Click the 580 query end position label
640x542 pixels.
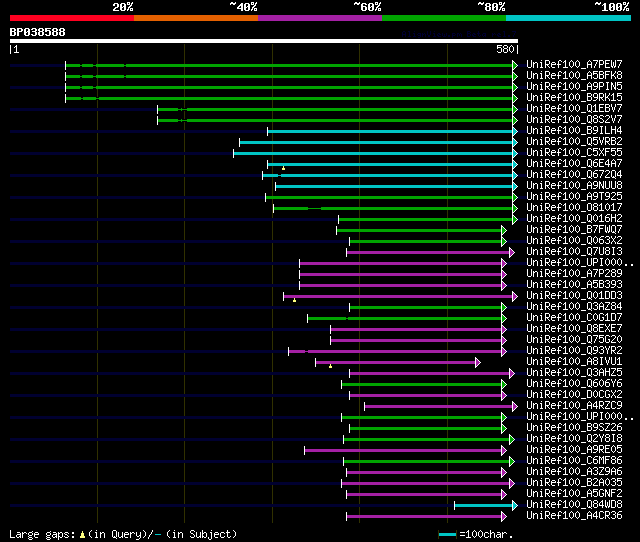click(505, 49)
